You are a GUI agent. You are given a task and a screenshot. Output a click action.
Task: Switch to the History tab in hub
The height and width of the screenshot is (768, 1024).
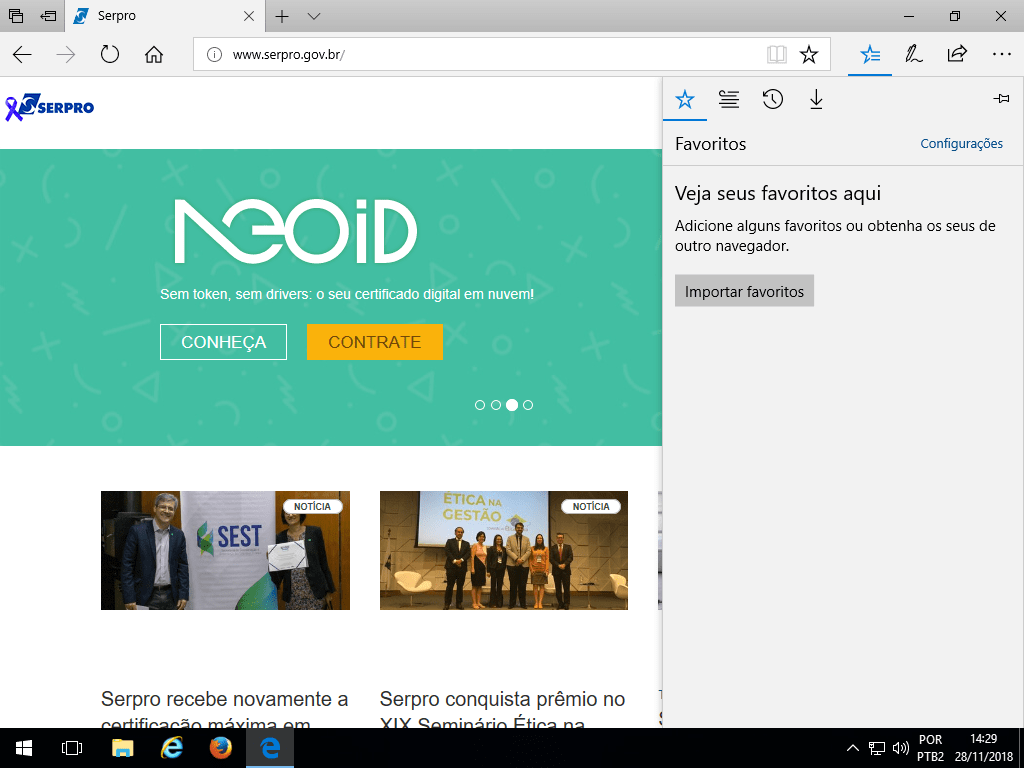(772, 99)
